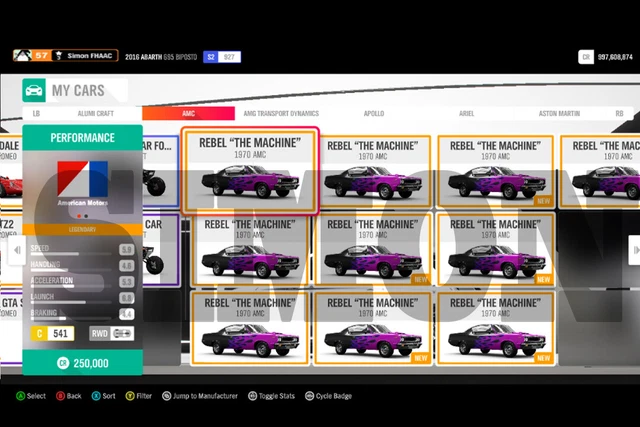Click the Y Filter button icon
Screen dimensions: 640x427
[130, 396]
